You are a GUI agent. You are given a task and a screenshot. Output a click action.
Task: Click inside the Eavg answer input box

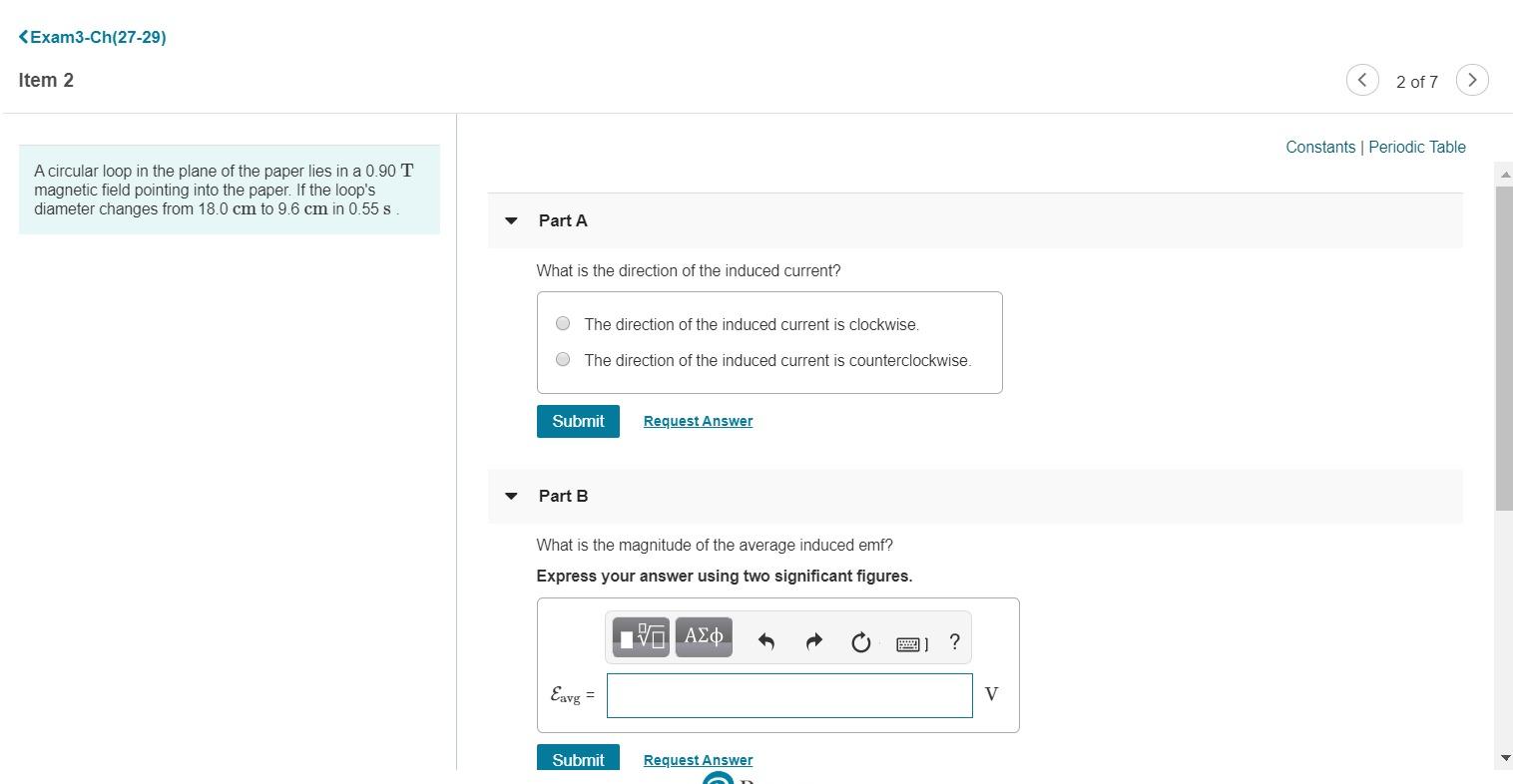(x=788, y=695)
